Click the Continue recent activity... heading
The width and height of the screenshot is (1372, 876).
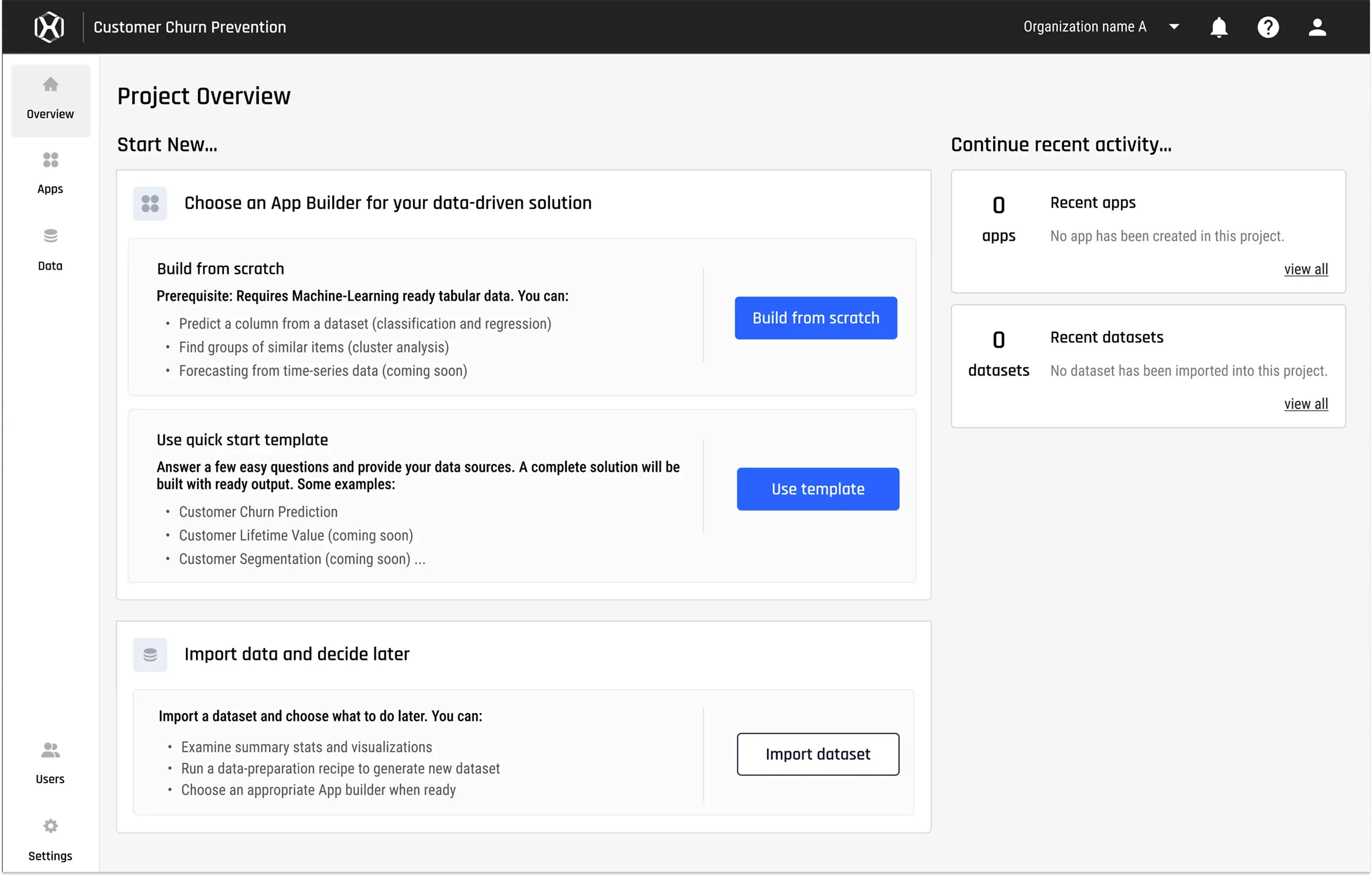click(x=1061, y=145)
